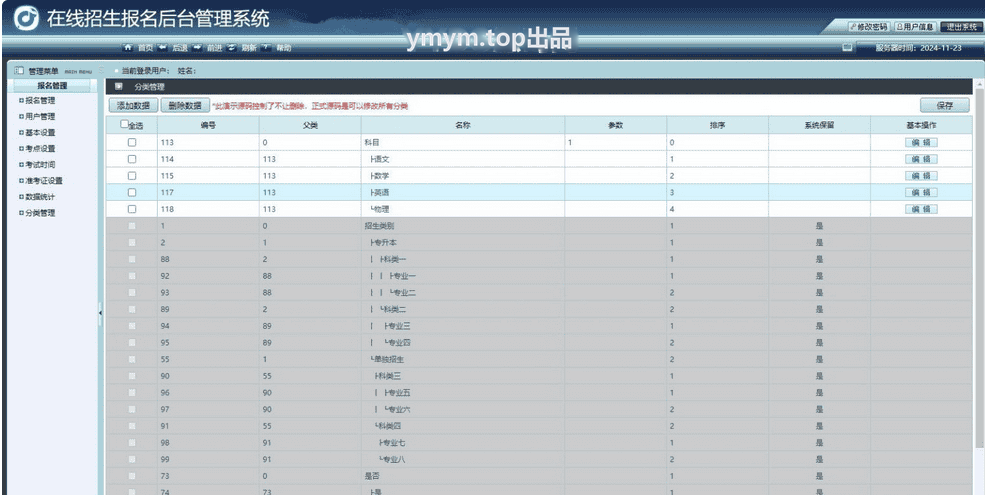This screenshot has height=495, width=985.
Task: Click 前进 in the navigation bar
Action: pos(214,48)
